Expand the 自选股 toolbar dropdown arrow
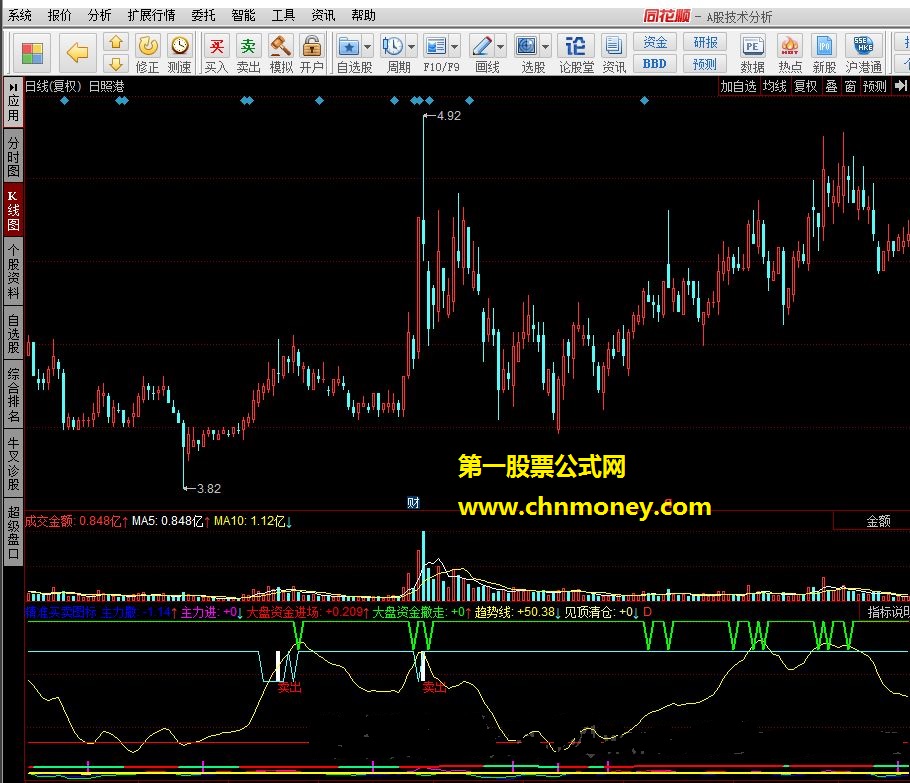This screenshot has height=783, width=910. (x=367, y=46)
